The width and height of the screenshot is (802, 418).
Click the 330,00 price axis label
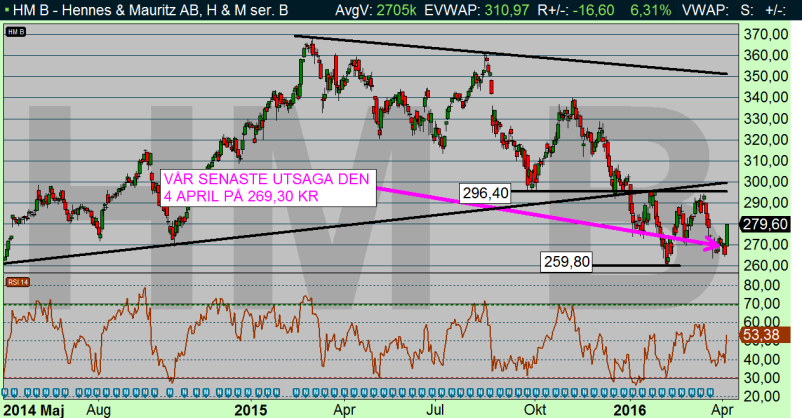[765, 119]
